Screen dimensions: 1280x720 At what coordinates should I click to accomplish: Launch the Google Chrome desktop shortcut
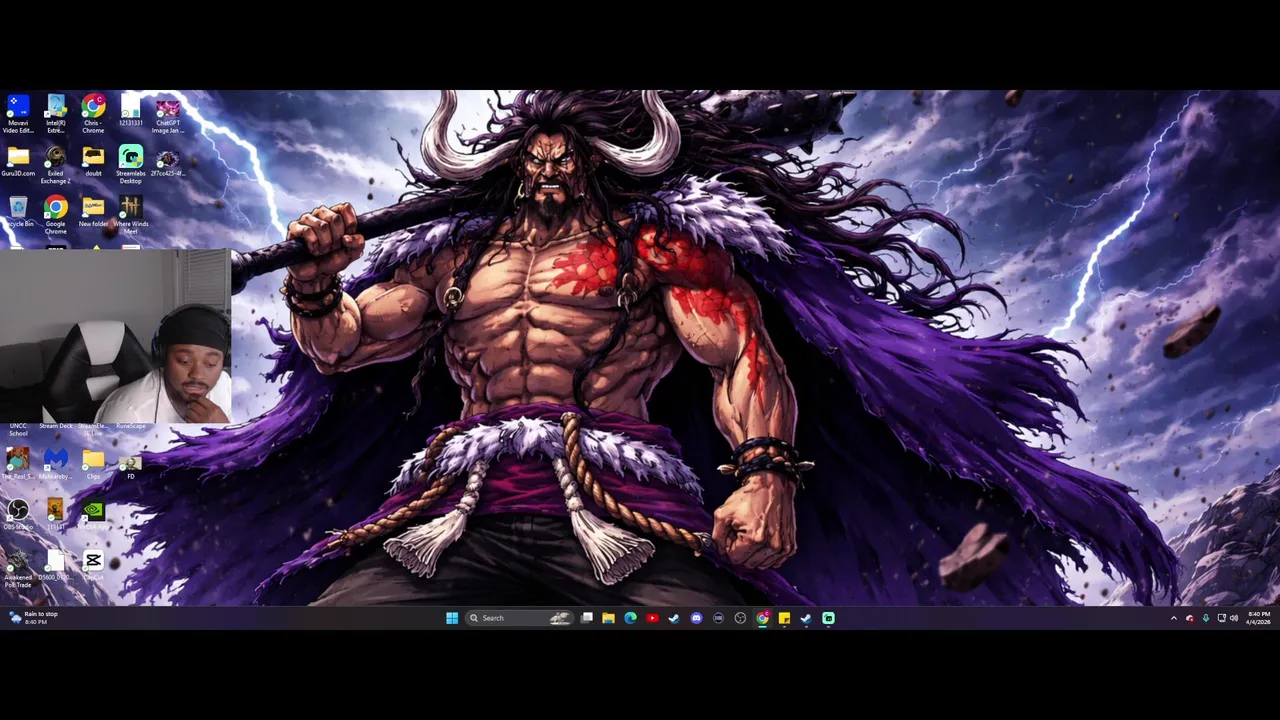point(56,216)
